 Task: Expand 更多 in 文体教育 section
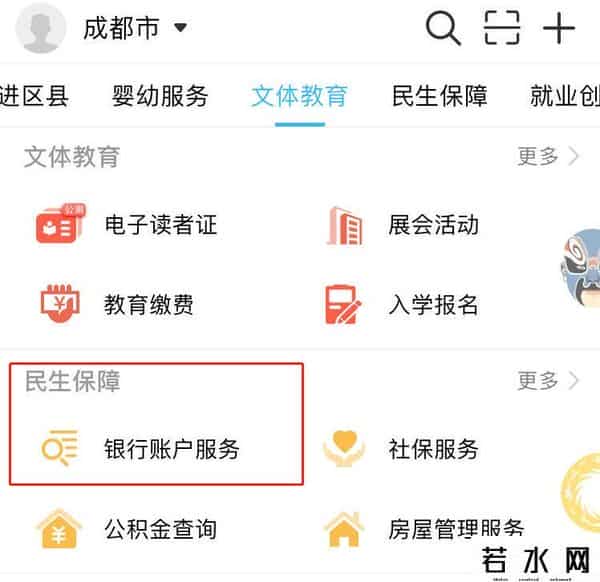pos(548,157)
